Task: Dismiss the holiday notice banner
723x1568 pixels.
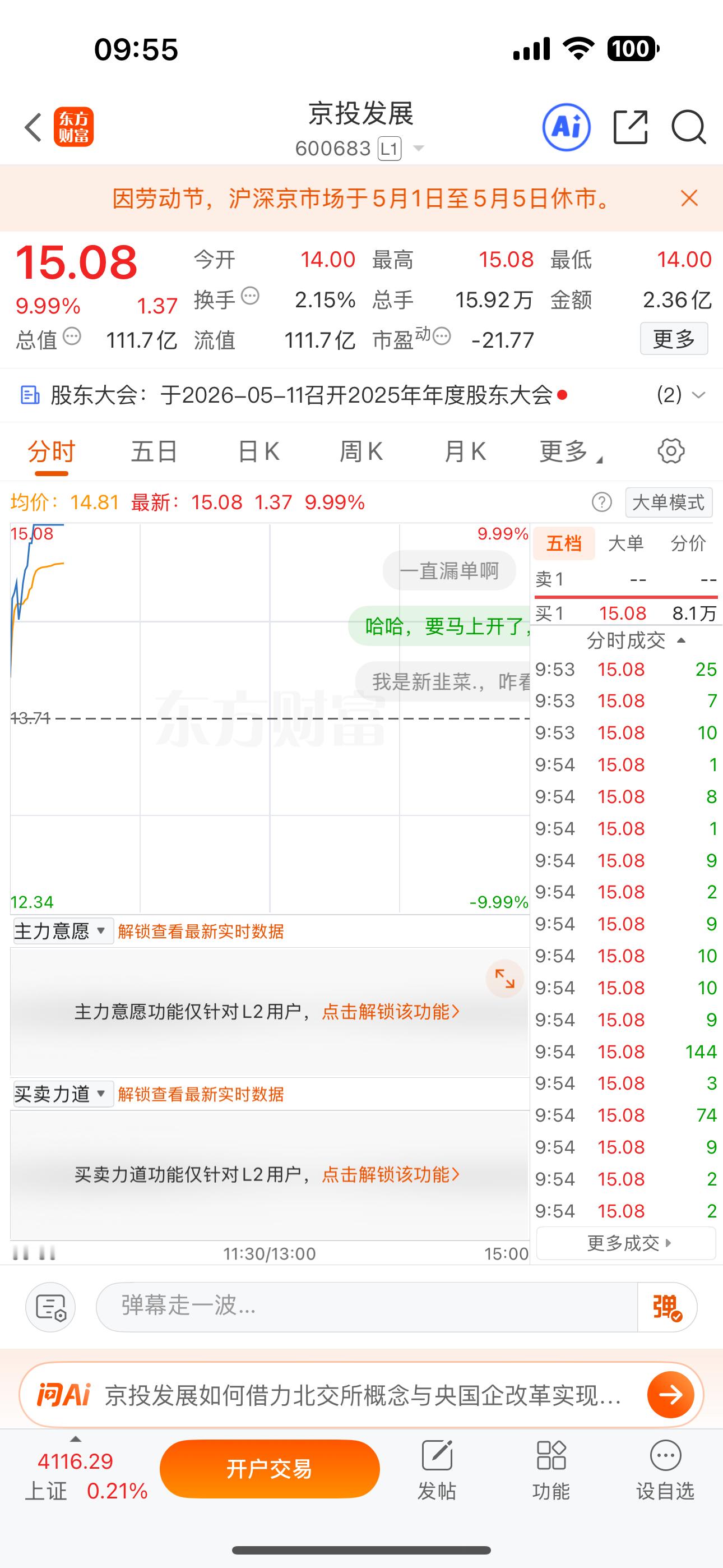Action: point(689,199)
